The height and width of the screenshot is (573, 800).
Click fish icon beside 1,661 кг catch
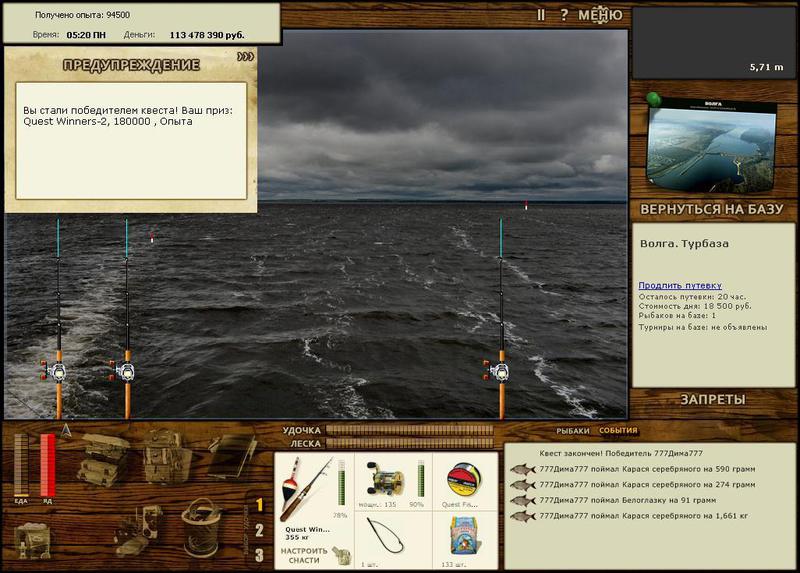pos(522,516)
